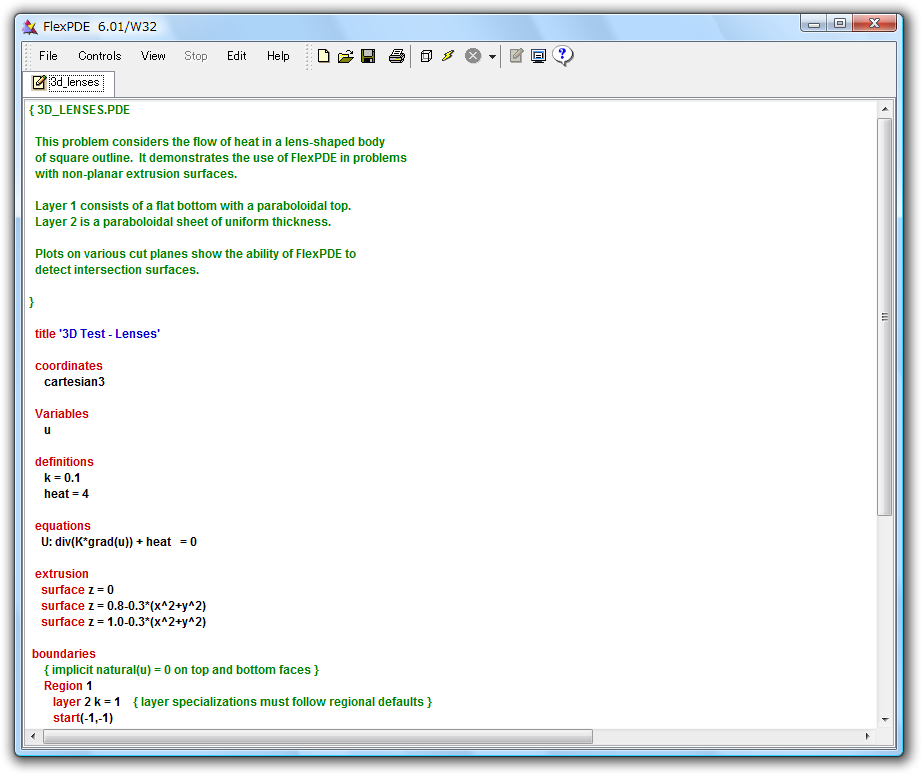Click the 'U: div(K*grad(u)) + heat = 0' line
The height and width of the screenshot is (774, 922).
(x=119, y=542)
